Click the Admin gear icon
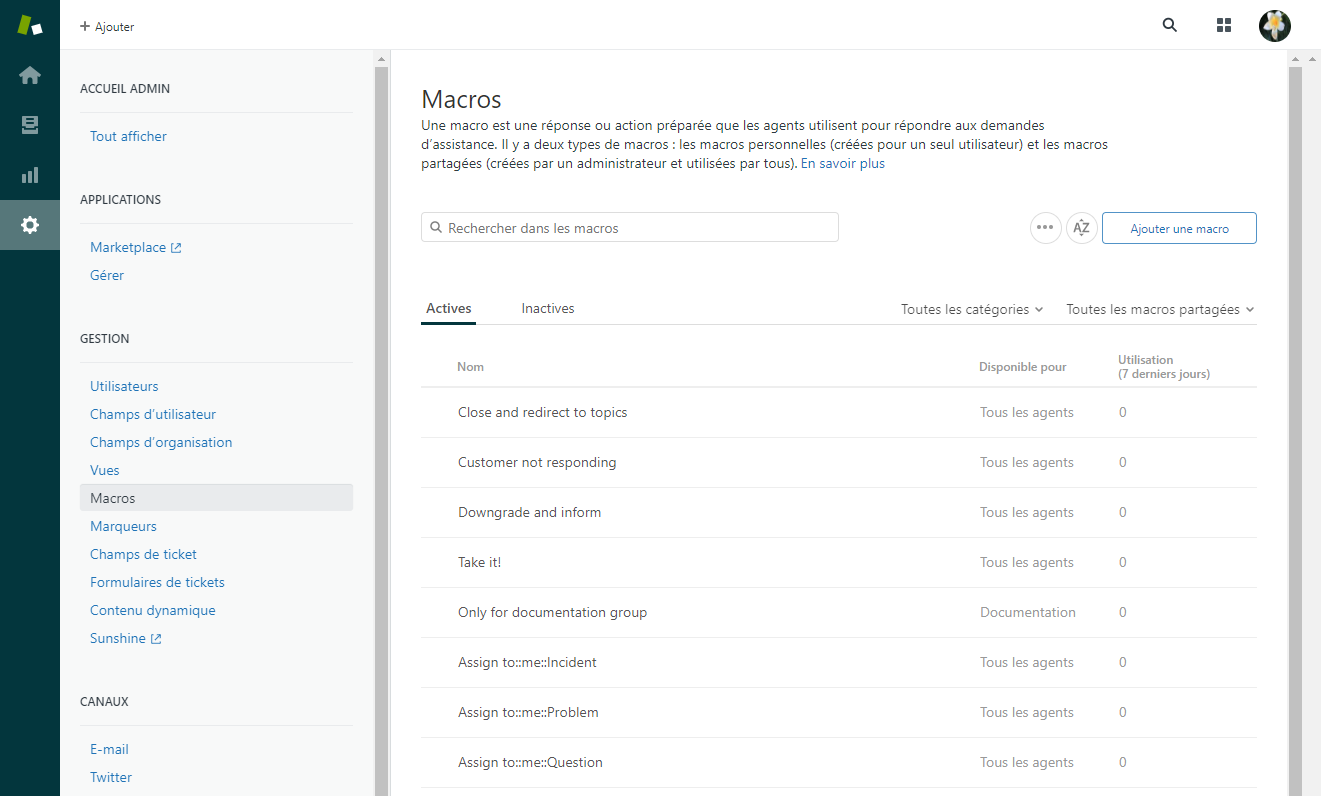 click(x=30, y=225)
